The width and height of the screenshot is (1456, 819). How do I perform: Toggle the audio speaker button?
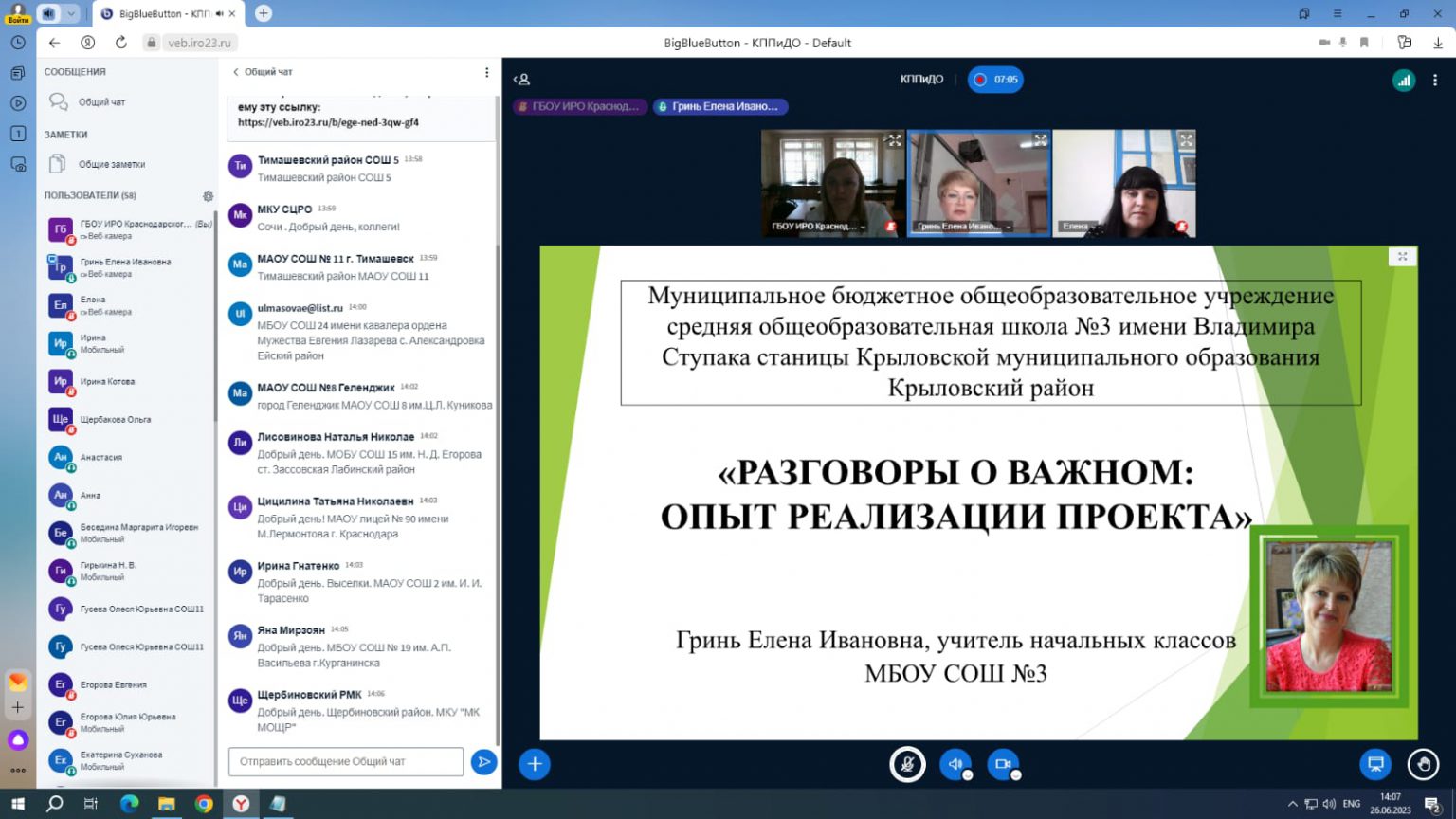955,764
